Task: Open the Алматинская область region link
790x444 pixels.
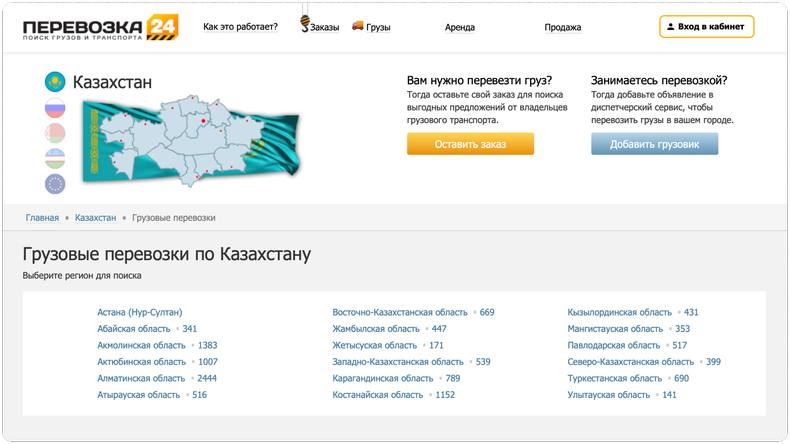Action: point(141,378)
